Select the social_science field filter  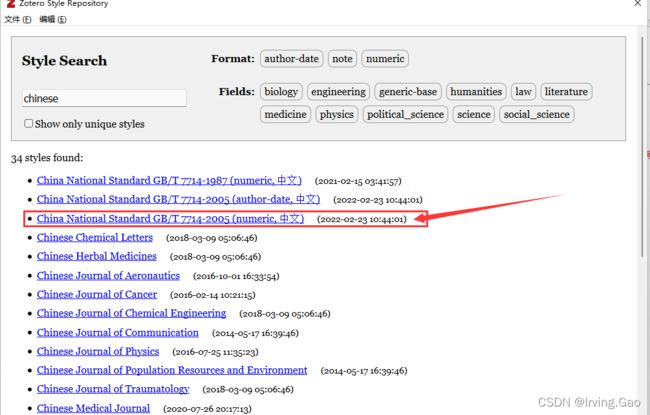pyautogui.click(x=536, y=114)
